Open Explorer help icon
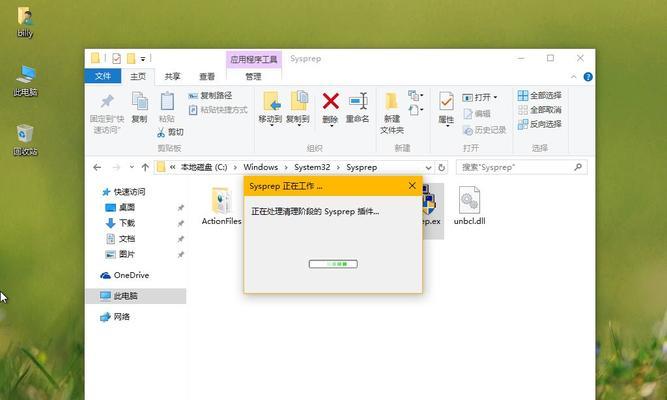Viewport: 667px width, 400px height. [x=588, y=77]
